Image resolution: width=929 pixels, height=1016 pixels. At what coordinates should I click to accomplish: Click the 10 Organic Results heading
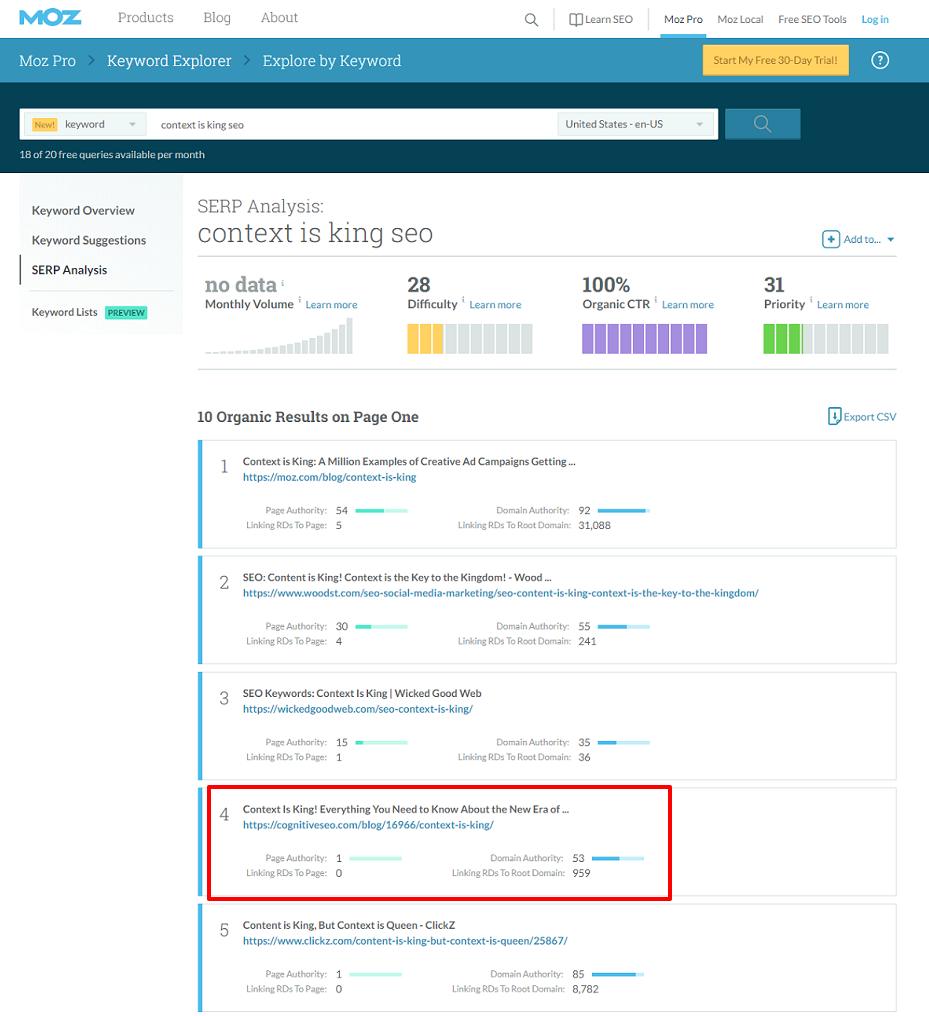coord(308,417)
